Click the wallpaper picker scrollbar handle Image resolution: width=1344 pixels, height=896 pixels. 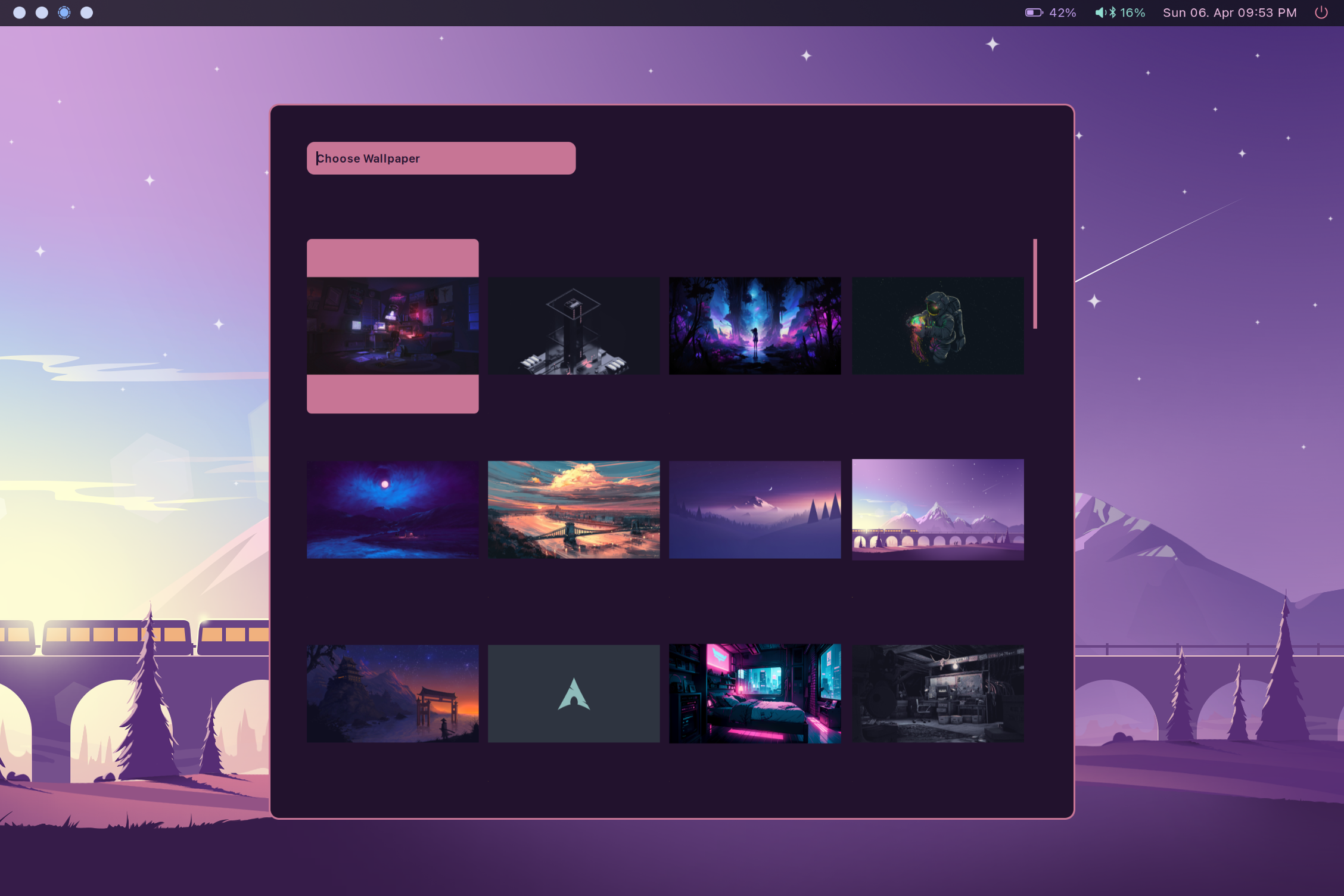1035,284
